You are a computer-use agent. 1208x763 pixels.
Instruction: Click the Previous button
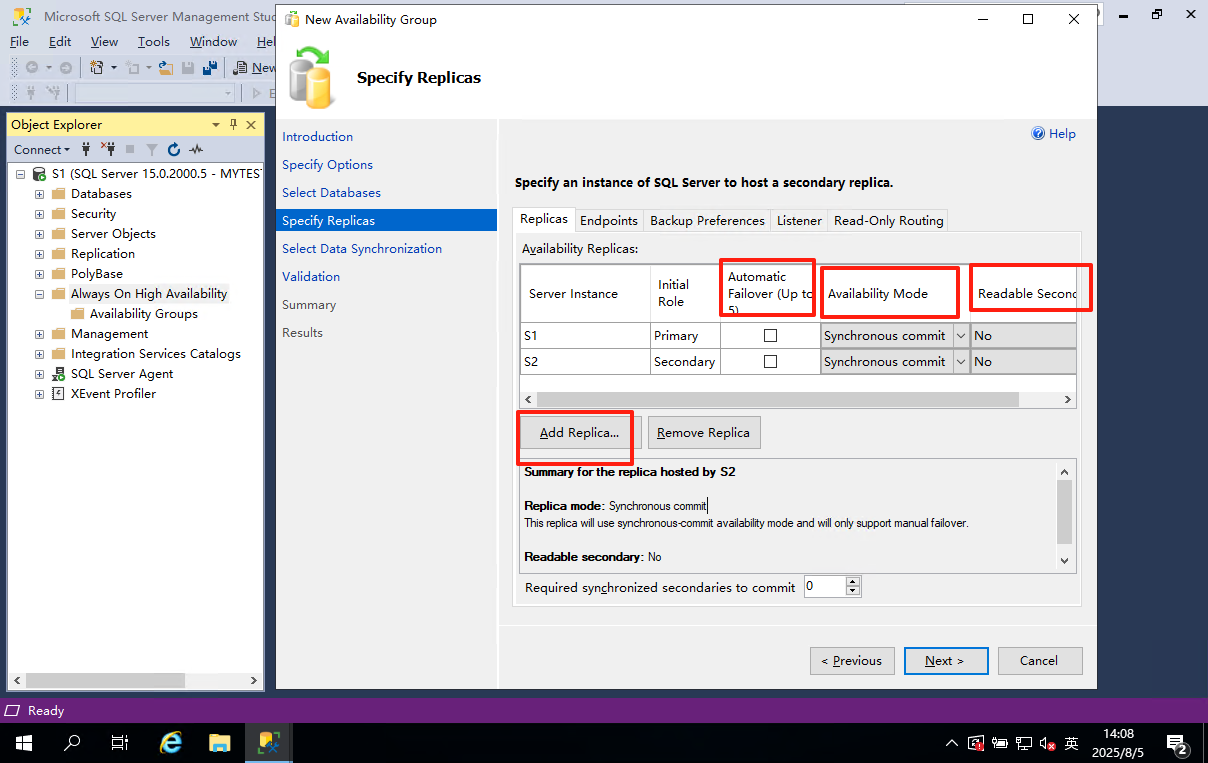click(x=852, y=660)
